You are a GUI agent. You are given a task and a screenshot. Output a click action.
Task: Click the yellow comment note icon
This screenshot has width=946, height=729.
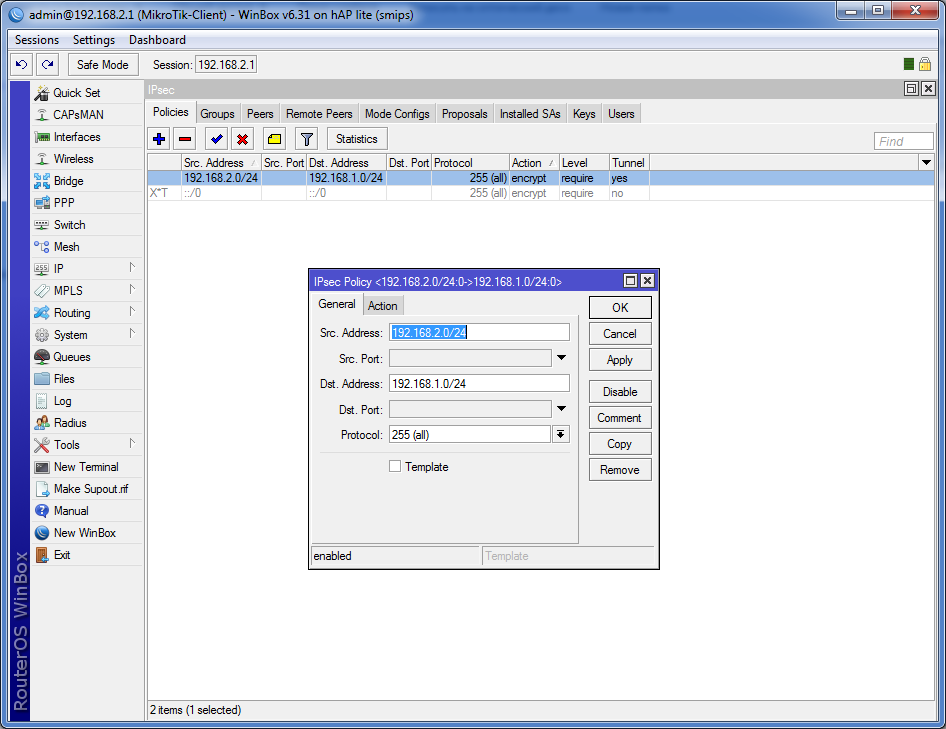[x=275, y=139]
